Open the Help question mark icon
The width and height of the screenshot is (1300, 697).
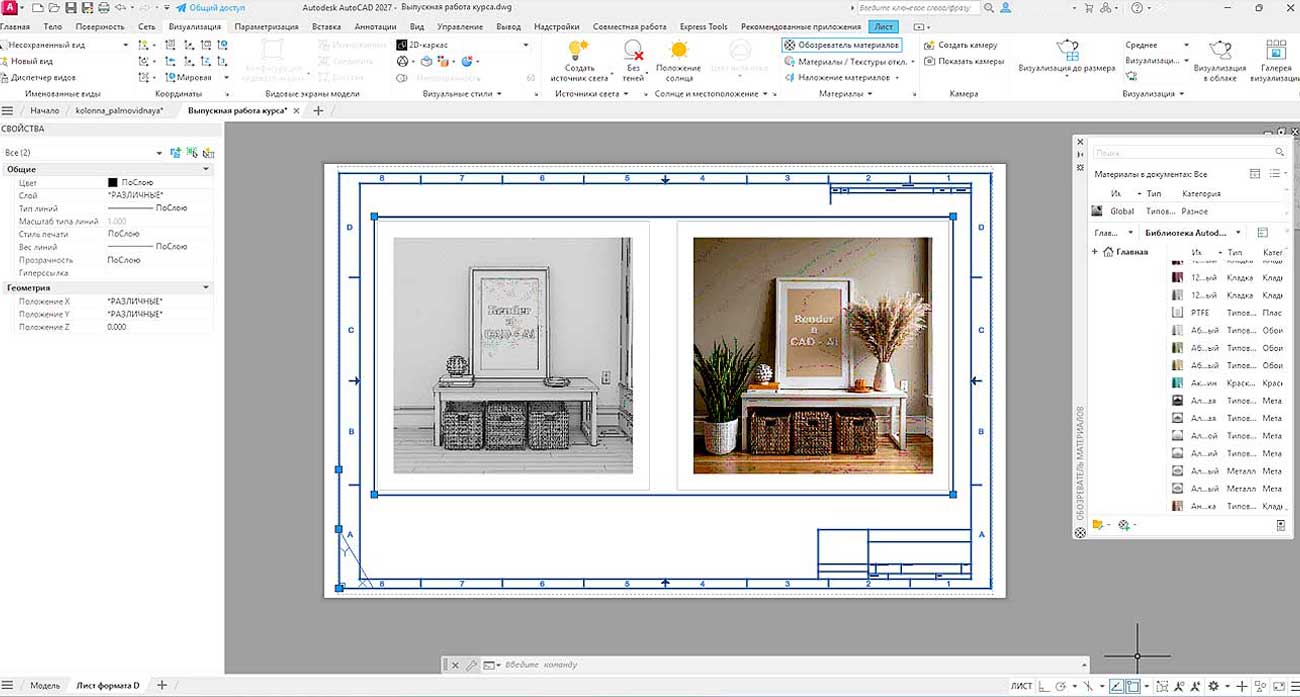click(x=1137, y=7)
